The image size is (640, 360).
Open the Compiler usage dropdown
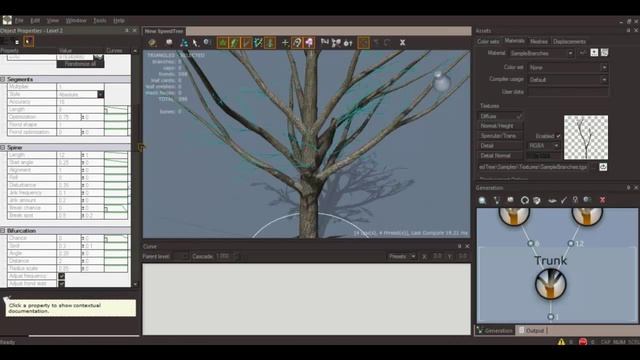[568, 80]
